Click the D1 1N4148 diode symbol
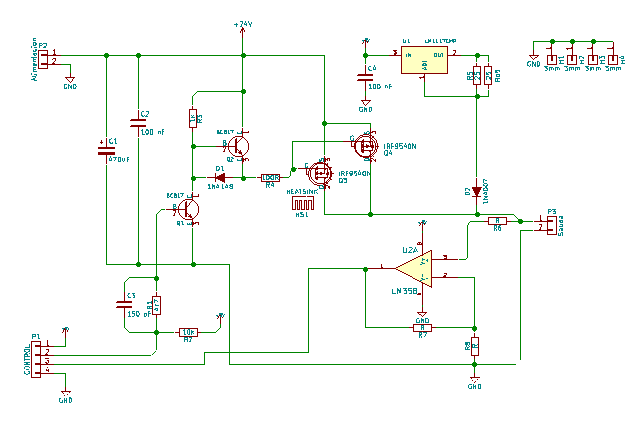Image resolution: width=636 pixels, height=426 pixels. 220,178
